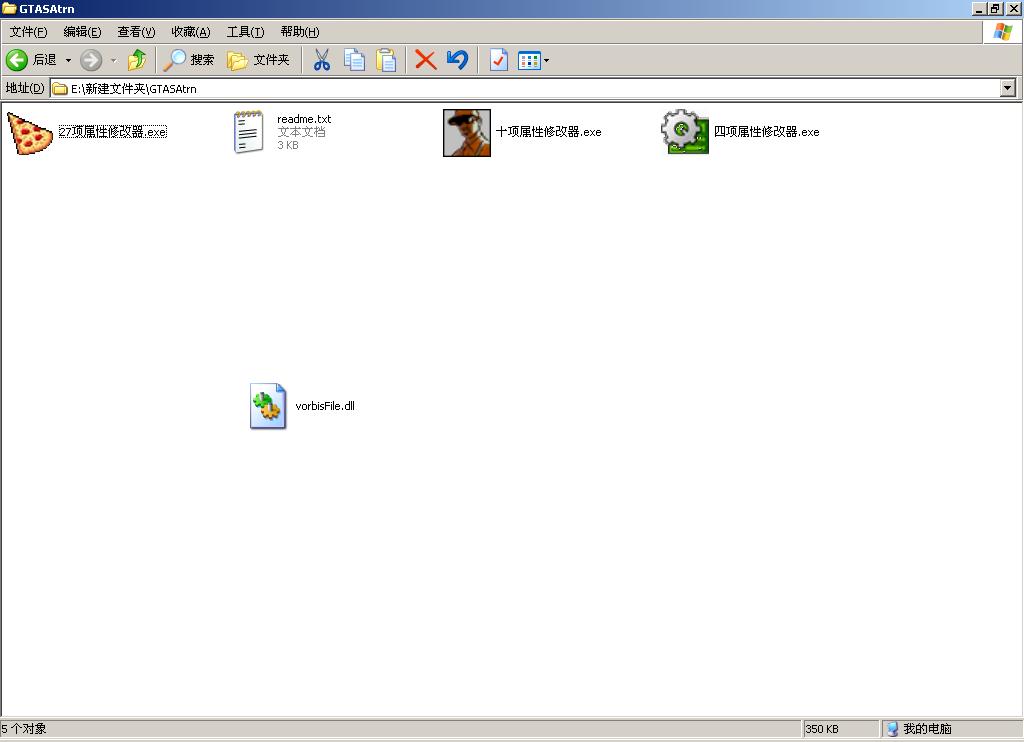Viewport: 1024px width, 742px height.
Task: Restore down the GTASAtrn window
Action: coord(994,8)
